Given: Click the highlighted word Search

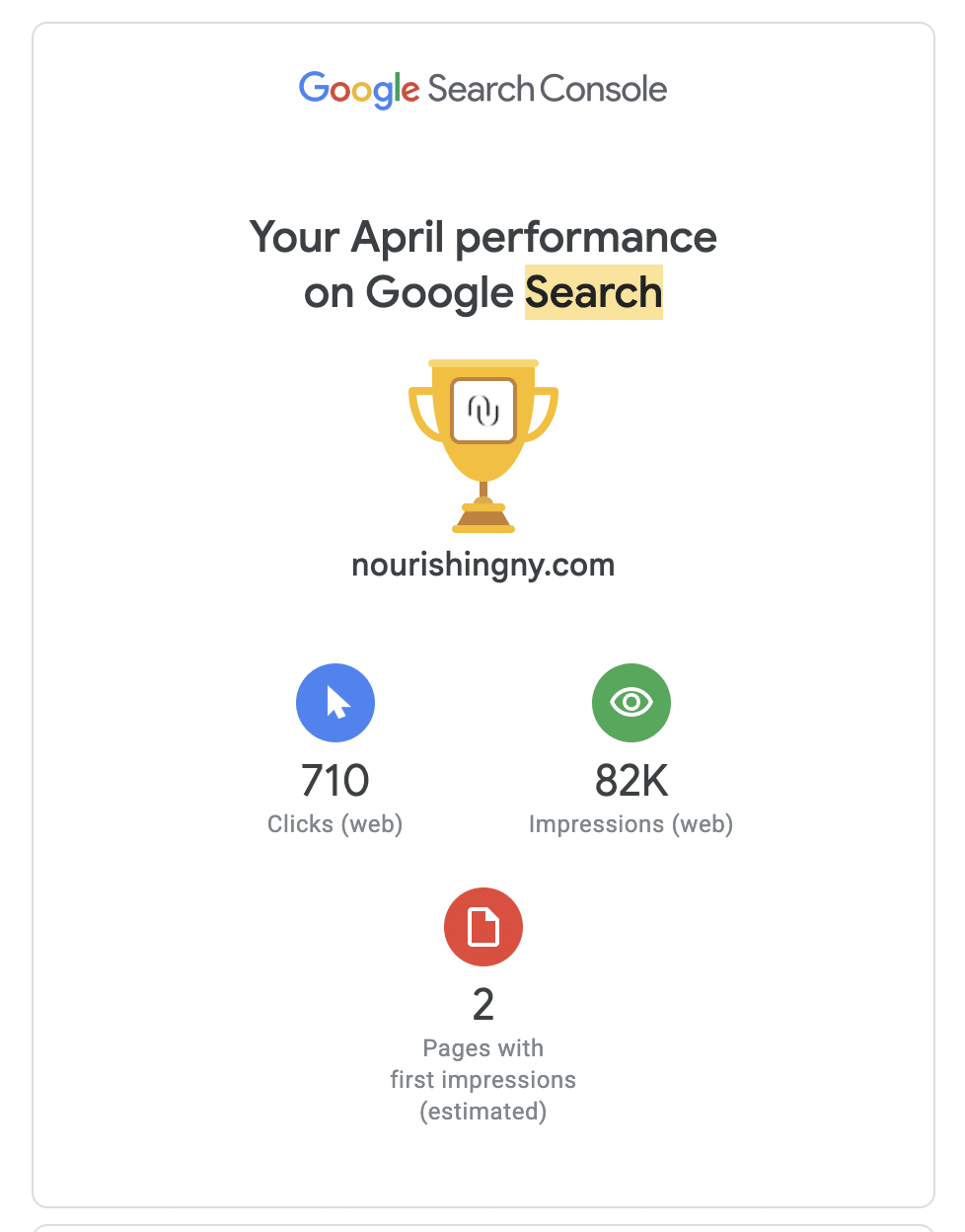Looking at the screenshot, I should (593, 292).
